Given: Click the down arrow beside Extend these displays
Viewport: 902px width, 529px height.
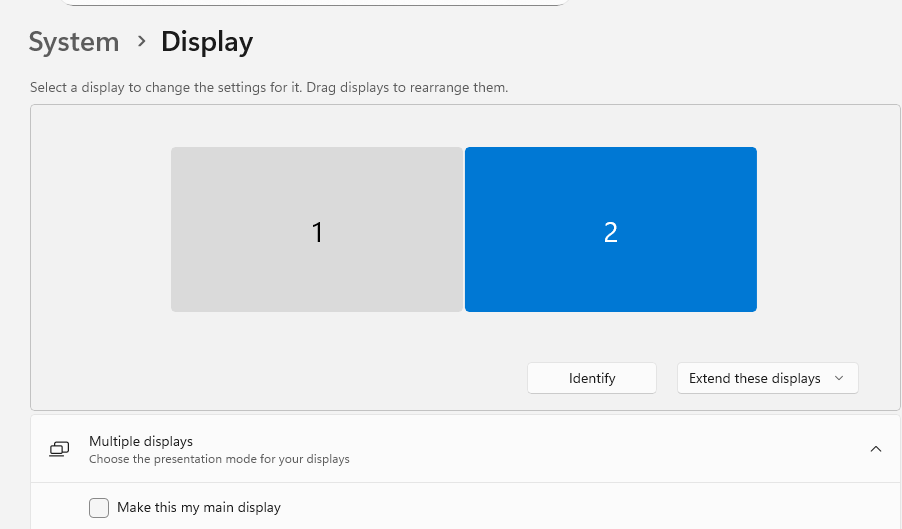Looking at the screenshot, I should click(x=839, y=378).
